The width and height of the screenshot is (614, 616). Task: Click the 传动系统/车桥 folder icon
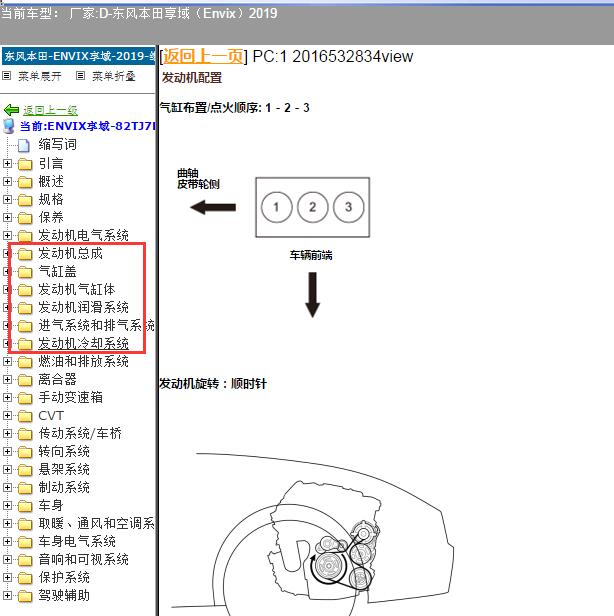pos(25,434)
